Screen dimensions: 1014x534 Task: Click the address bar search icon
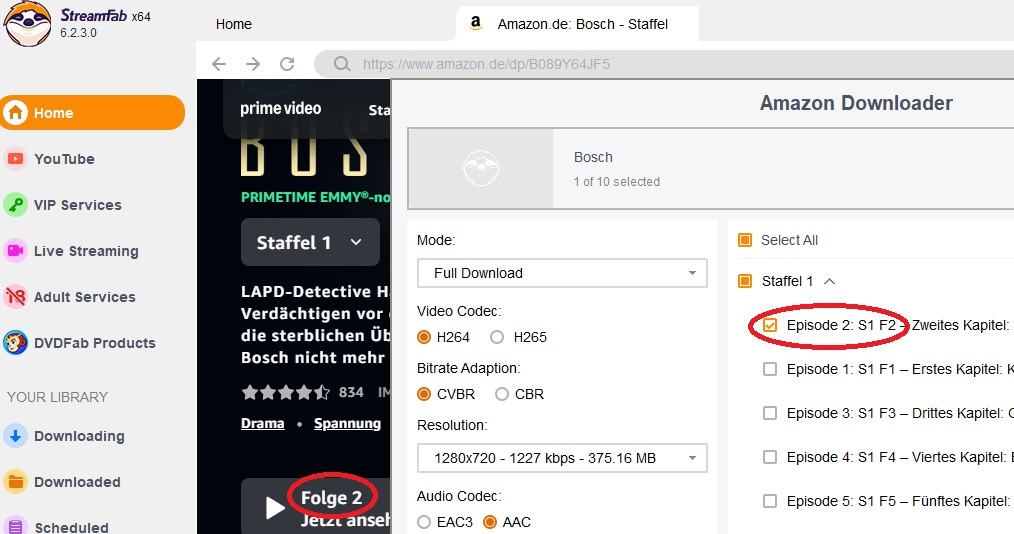pyautogui.click(x=341, y=63)
